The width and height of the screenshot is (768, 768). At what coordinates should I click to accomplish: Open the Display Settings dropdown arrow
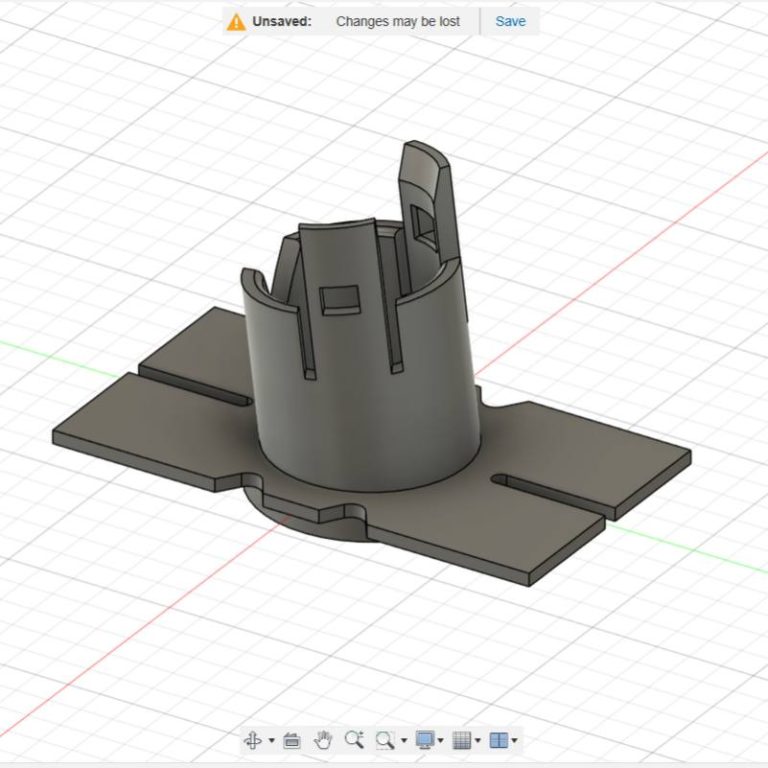pyautogui.click(x=441, y=741)
